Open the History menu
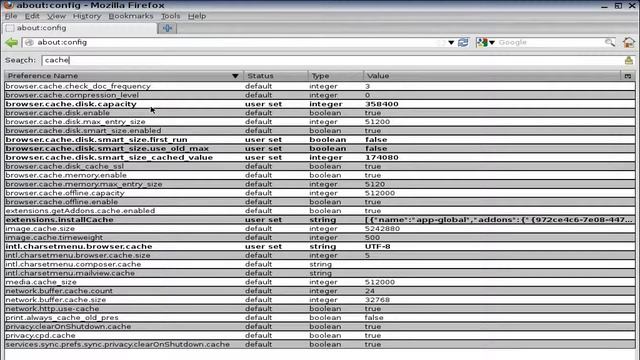 (87, 16)
